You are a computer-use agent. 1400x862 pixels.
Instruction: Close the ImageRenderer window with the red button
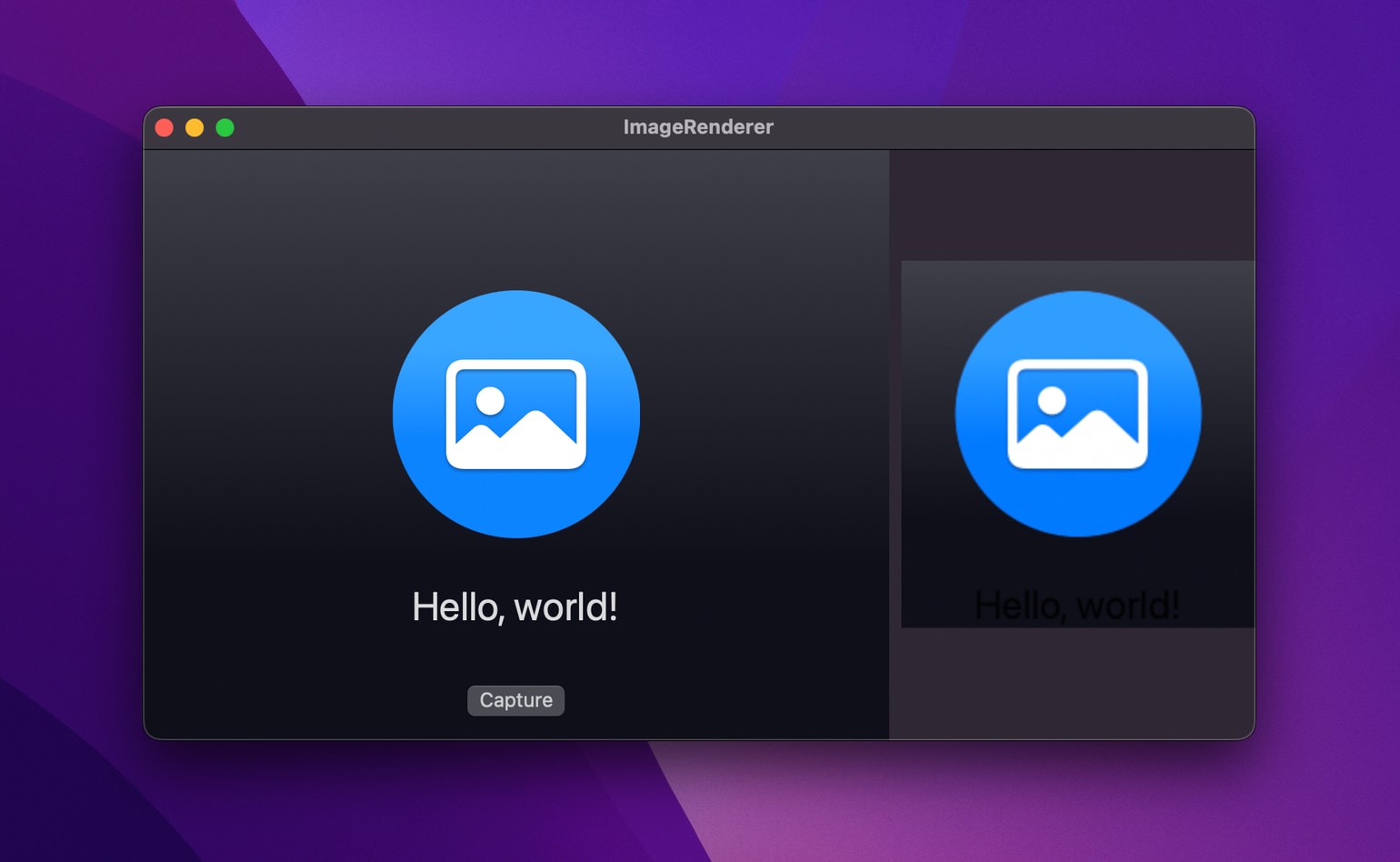coord(165,127)
